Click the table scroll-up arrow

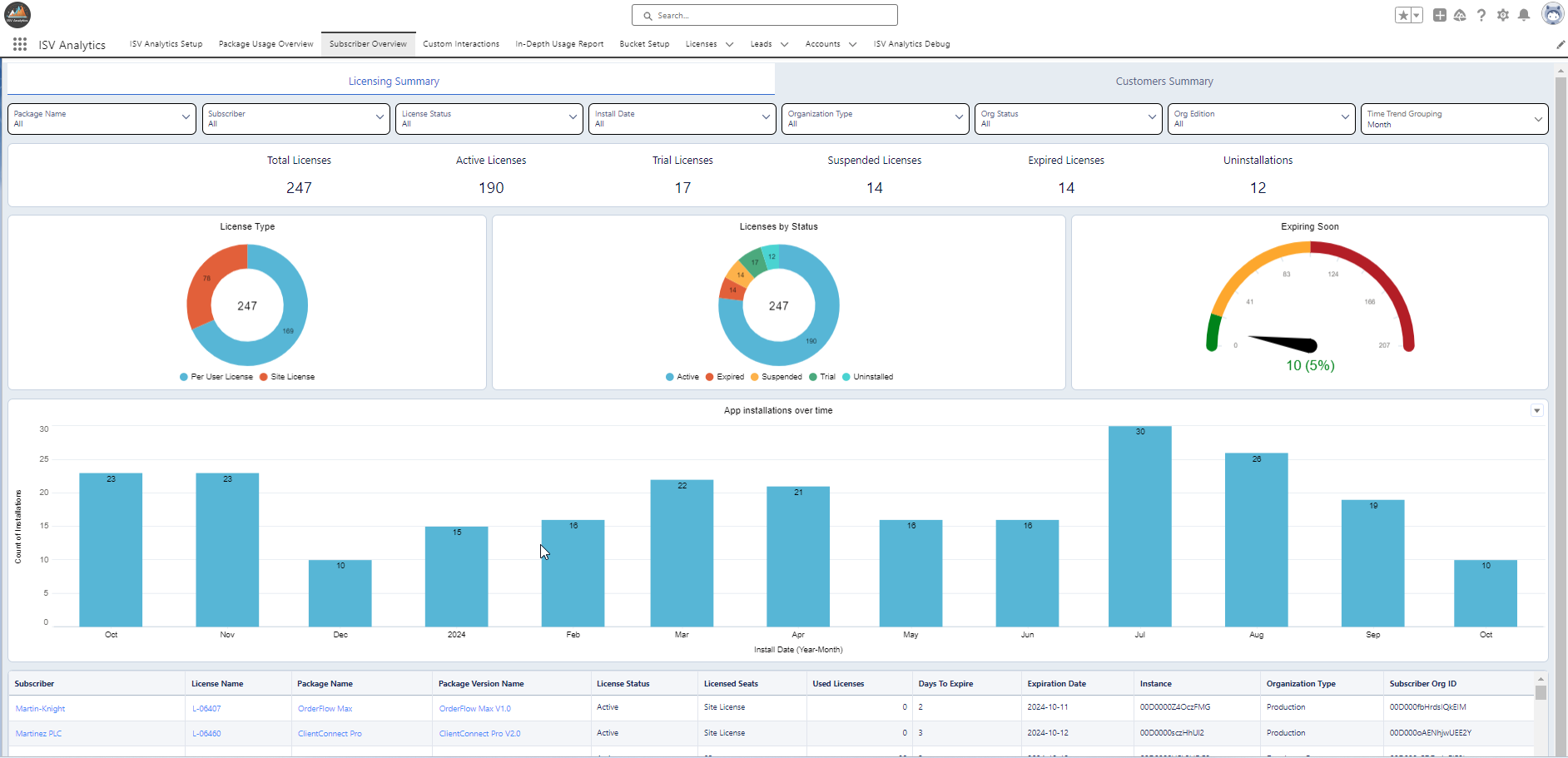click(x=1541, y=679)
